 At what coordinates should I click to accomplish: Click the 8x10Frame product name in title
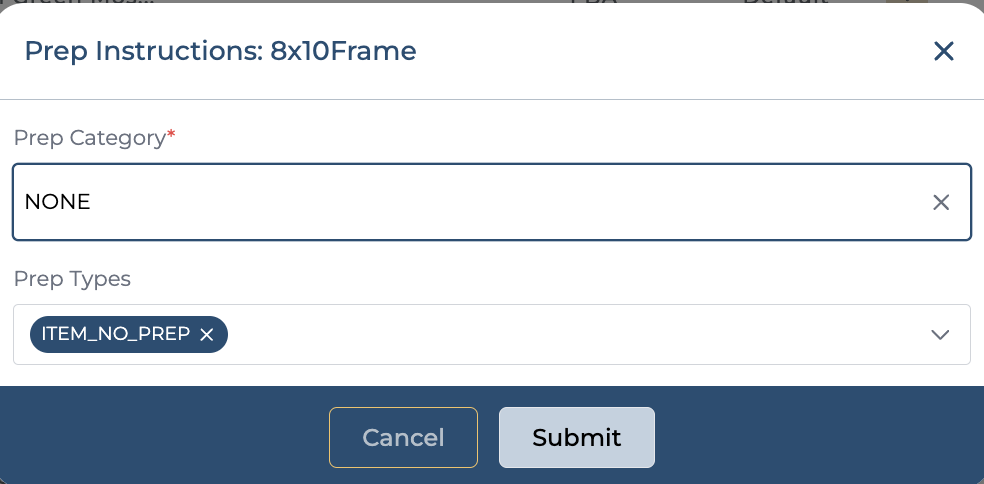pyautogui.click(x=343, y=51)
